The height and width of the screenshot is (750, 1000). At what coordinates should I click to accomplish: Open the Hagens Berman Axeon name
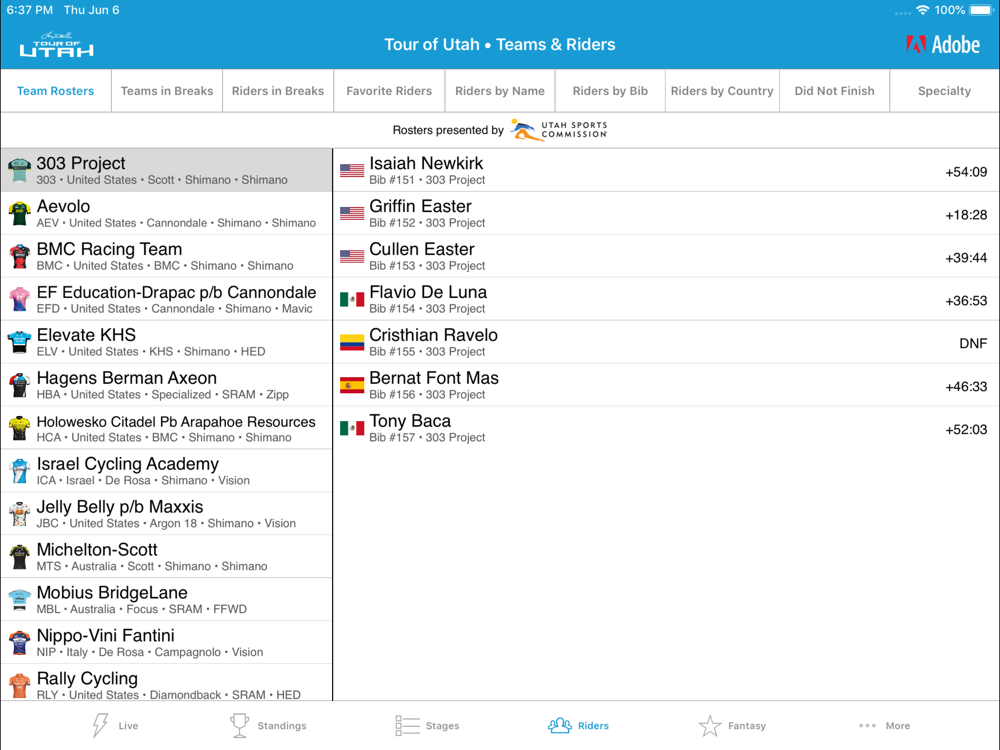(126, 378)
